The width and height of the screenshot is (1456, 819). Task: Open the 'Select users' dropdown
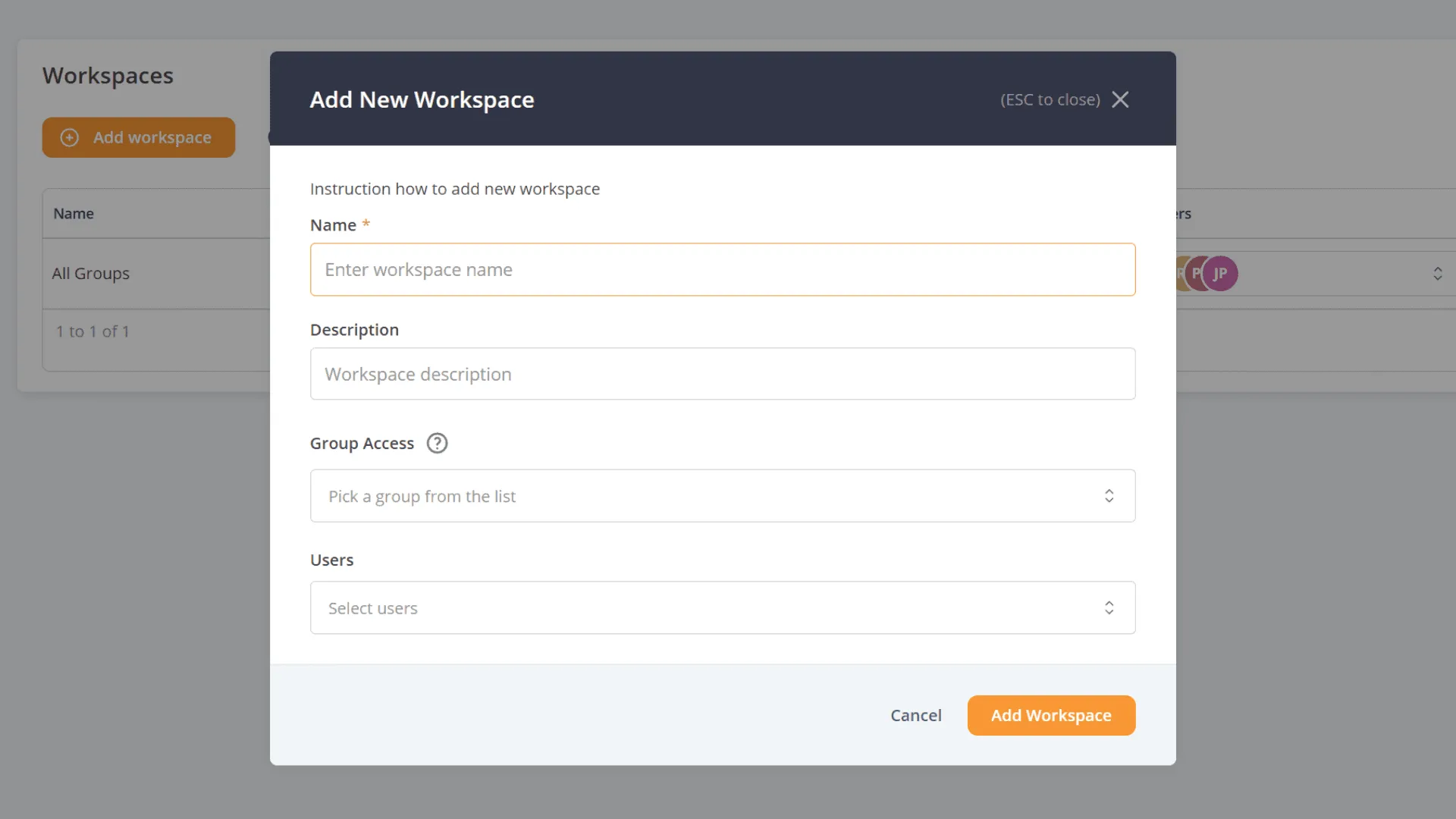coord(723,607)
